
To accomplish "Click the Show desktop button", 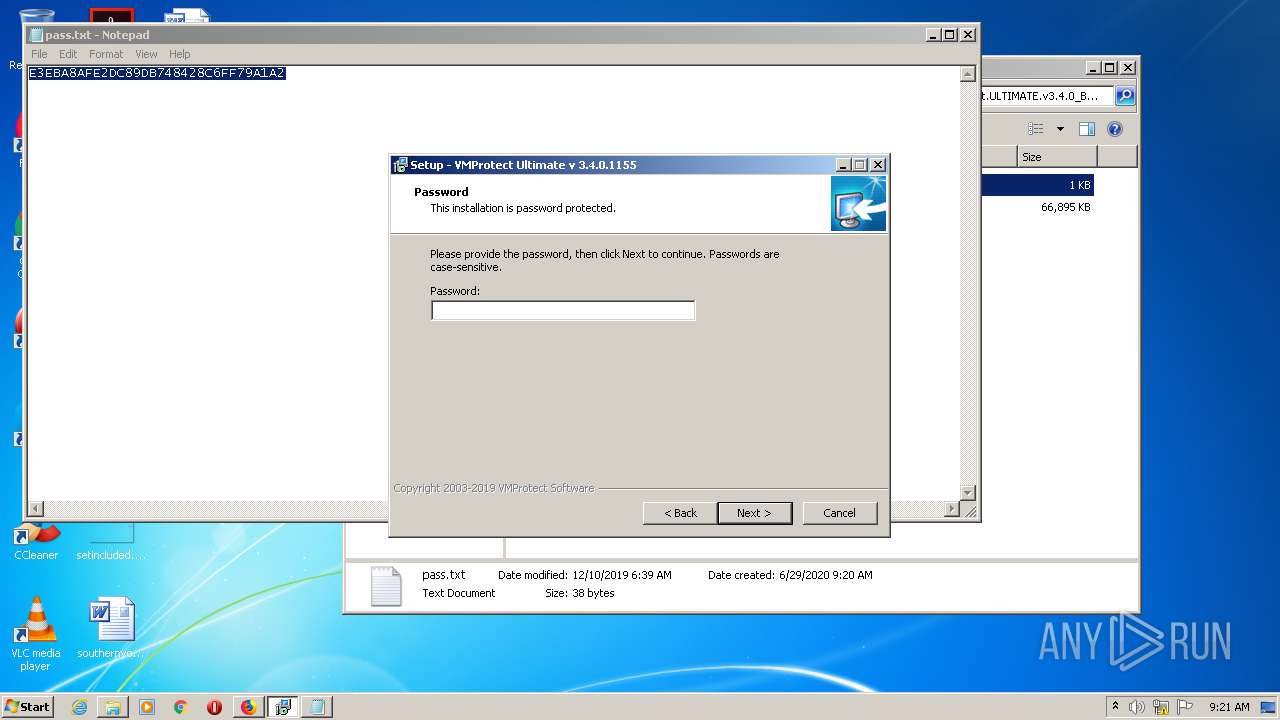I will (x=1270, y=707).
